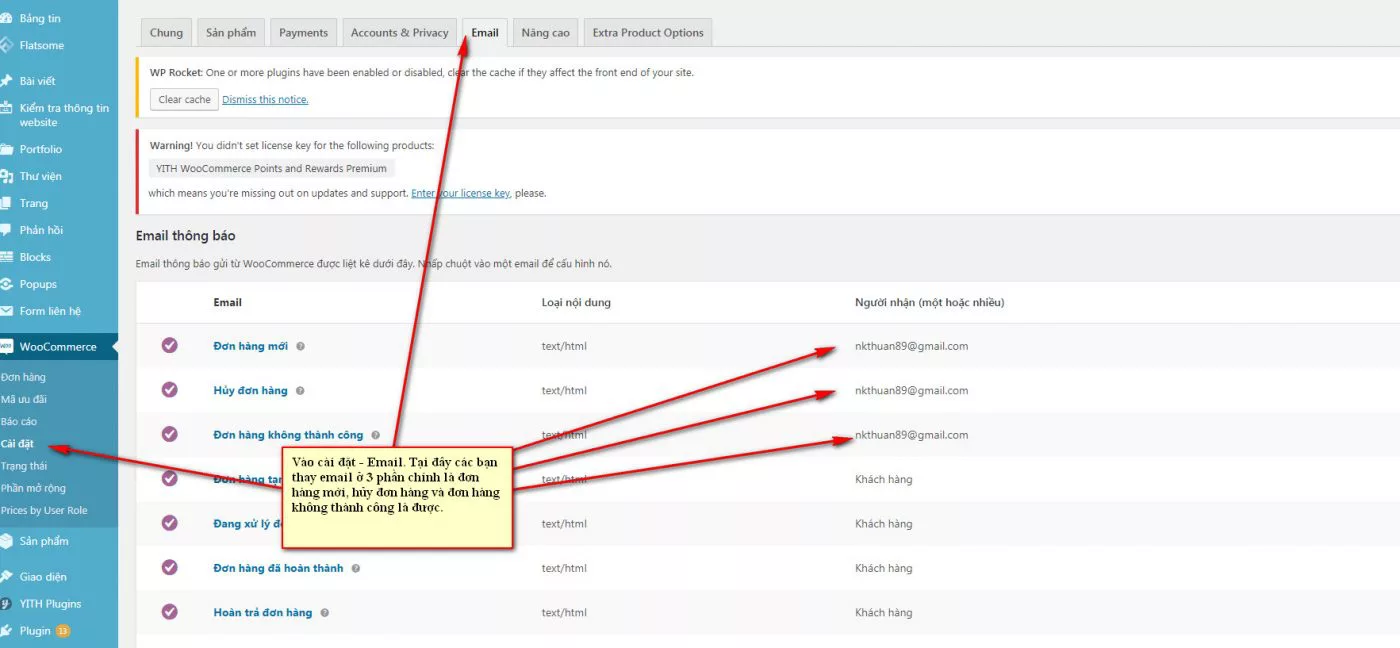Click the Bảng tin dashboard icon
Viewport: 1400px width, 648px height.
[x=10, y=17]
